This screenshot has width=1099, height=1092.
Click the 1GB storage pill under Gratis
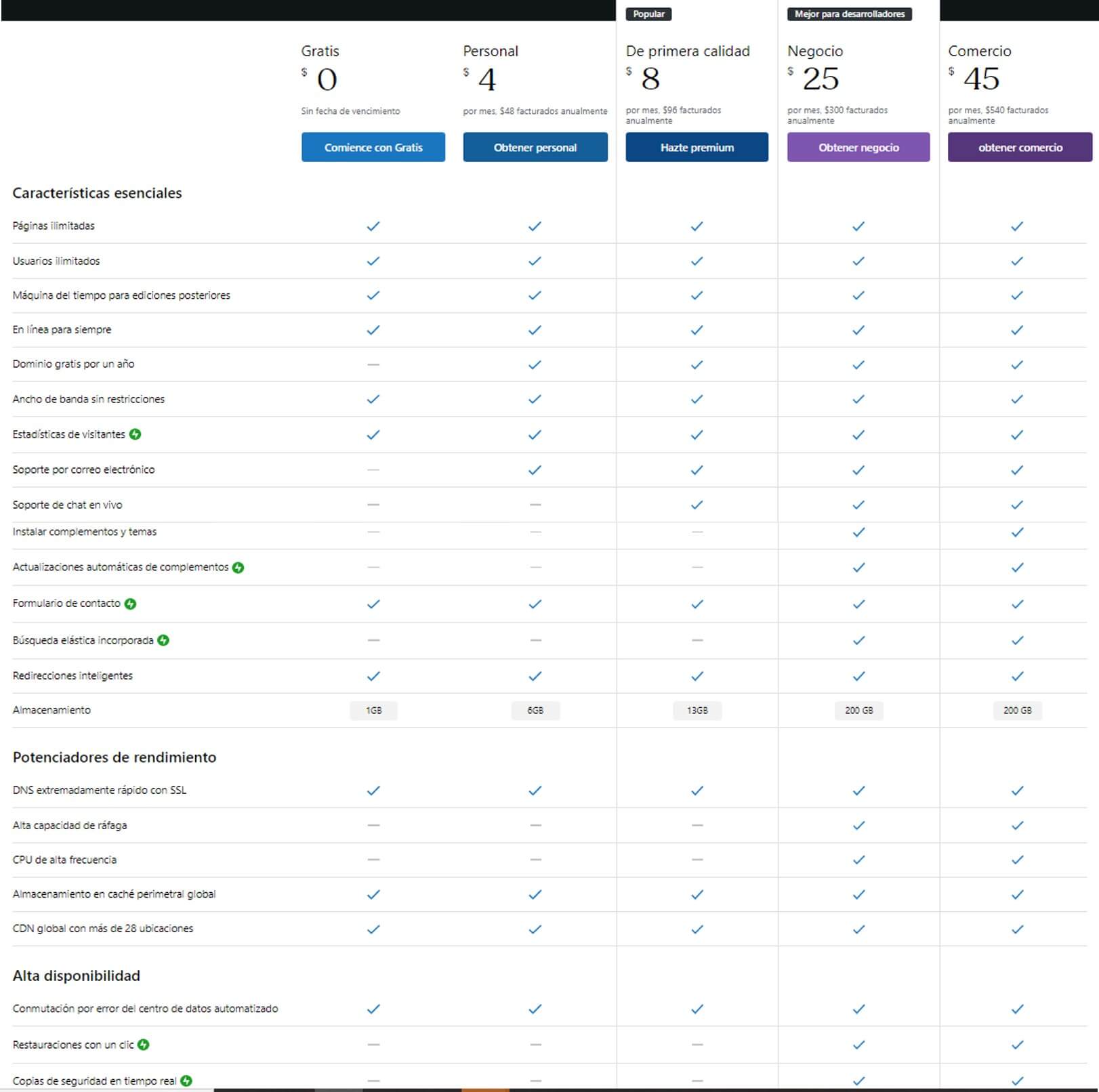click(373, 711)
